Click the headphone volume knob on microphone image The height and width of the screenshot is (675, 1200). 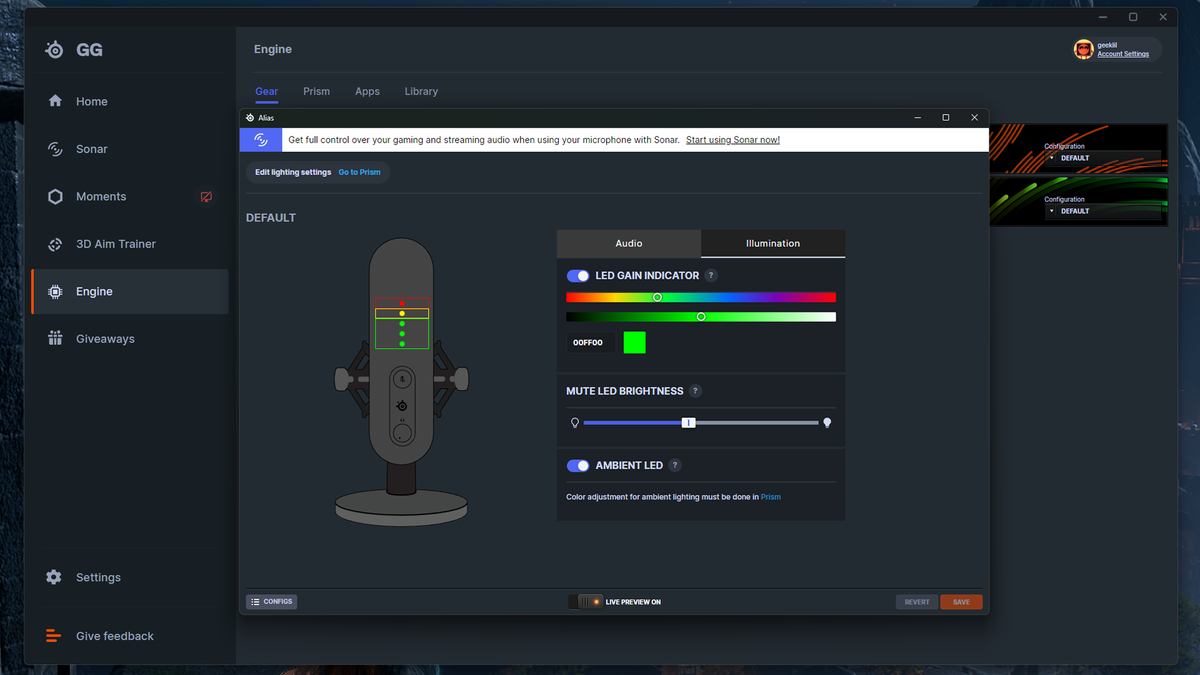[x=401, y=435]
